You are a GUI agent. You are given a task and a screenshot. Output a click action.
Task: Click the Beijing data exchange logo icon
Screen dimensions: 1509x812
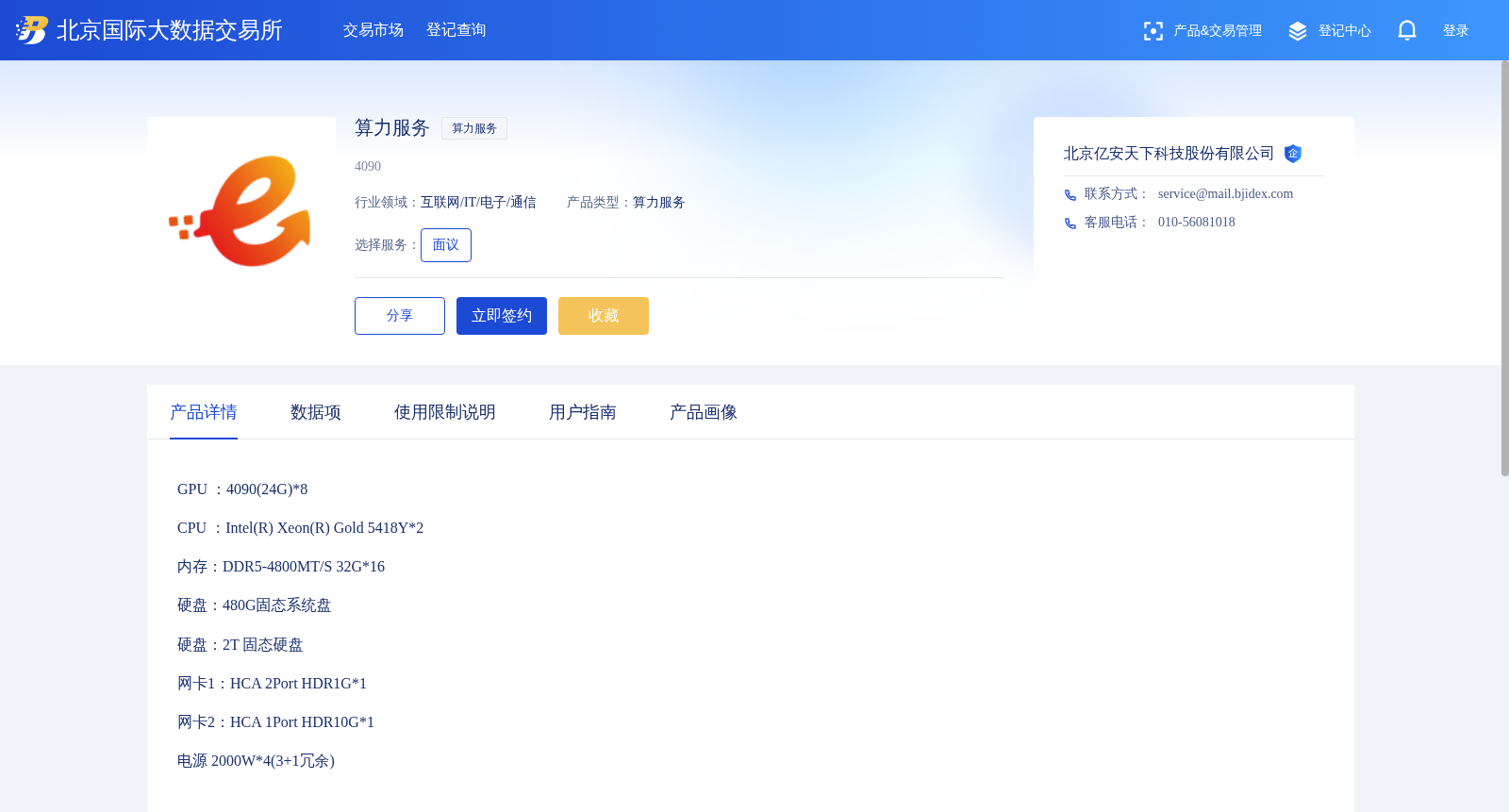point(32,30)
